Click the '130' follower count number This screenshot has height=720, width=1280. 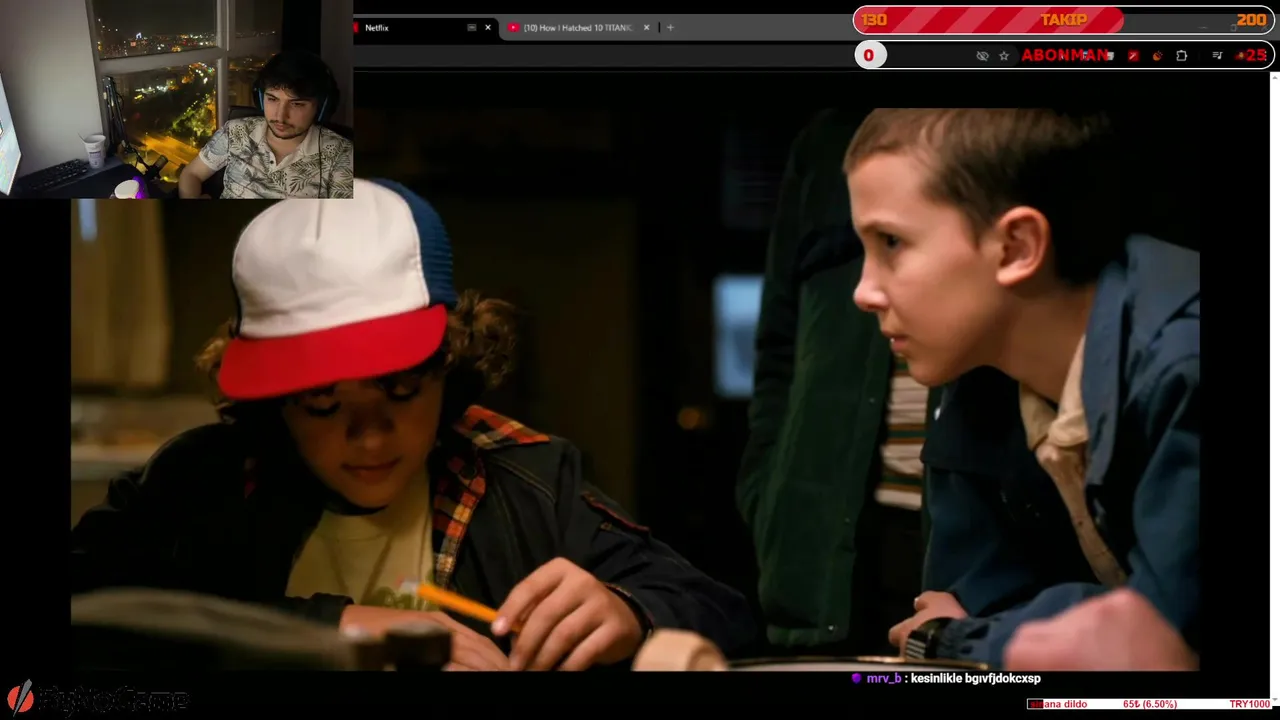click(x=874, y=20)
